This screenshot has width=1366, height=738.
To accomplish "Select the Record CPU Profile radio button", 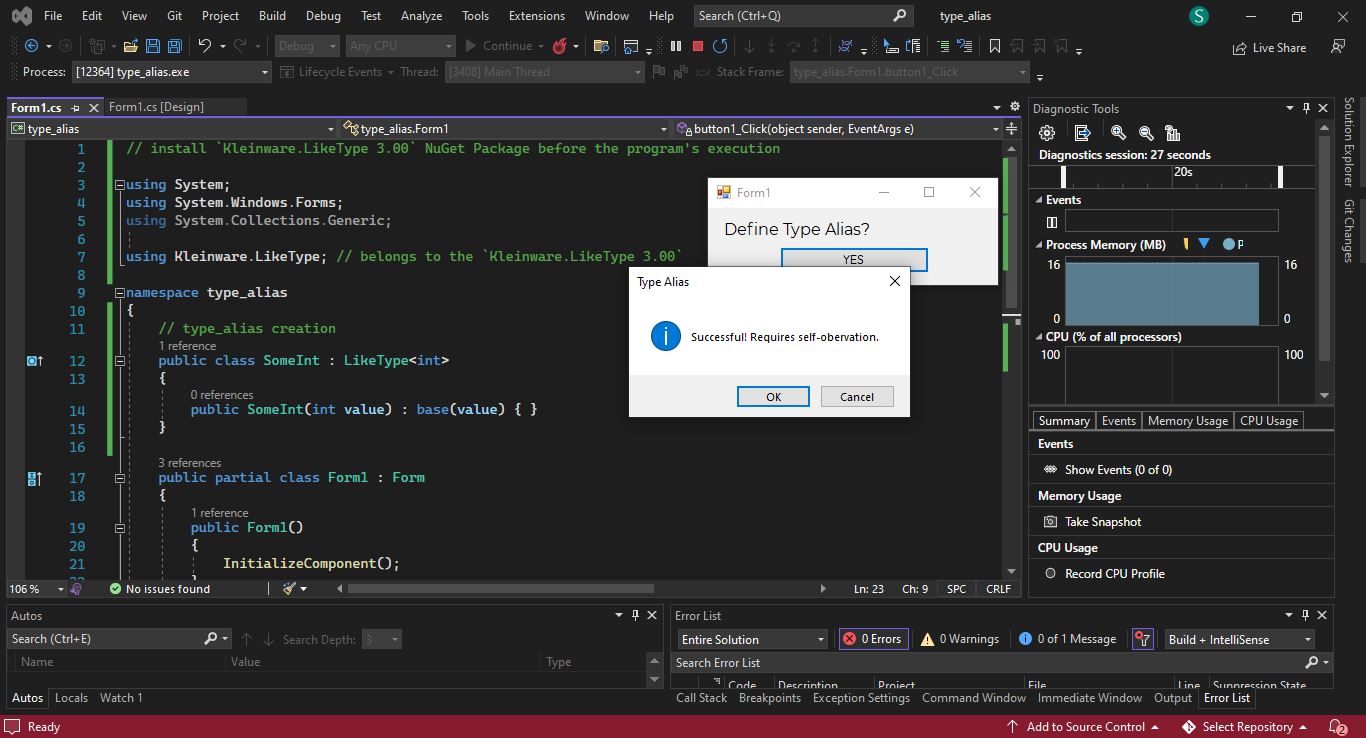I will point(1050,574).
